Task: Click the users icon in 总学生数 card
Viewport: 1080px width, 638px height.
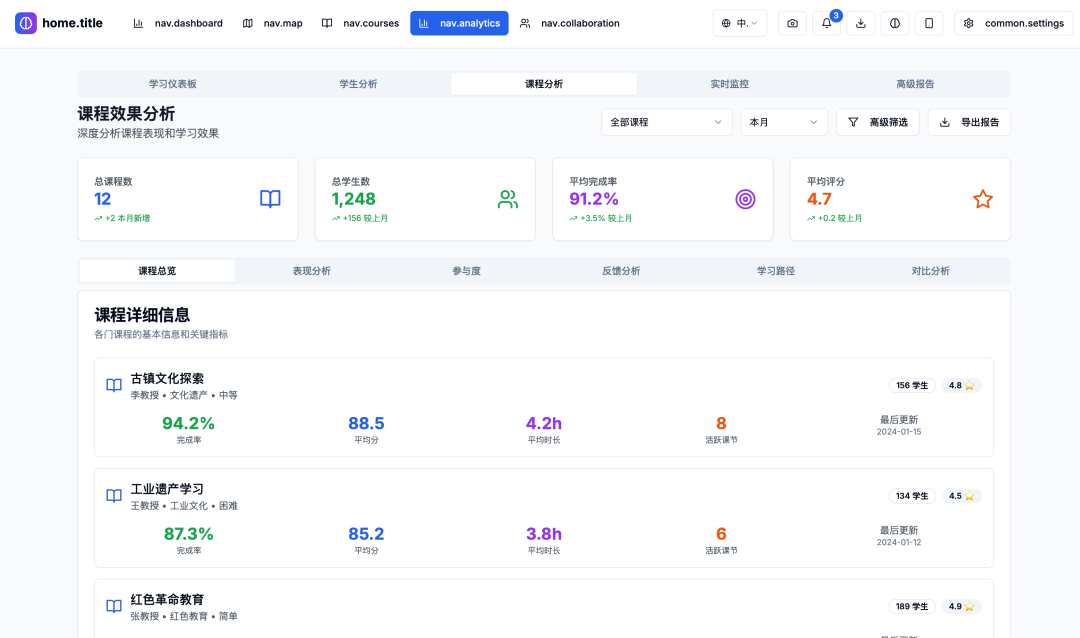Action: click(x=508, y=199)
